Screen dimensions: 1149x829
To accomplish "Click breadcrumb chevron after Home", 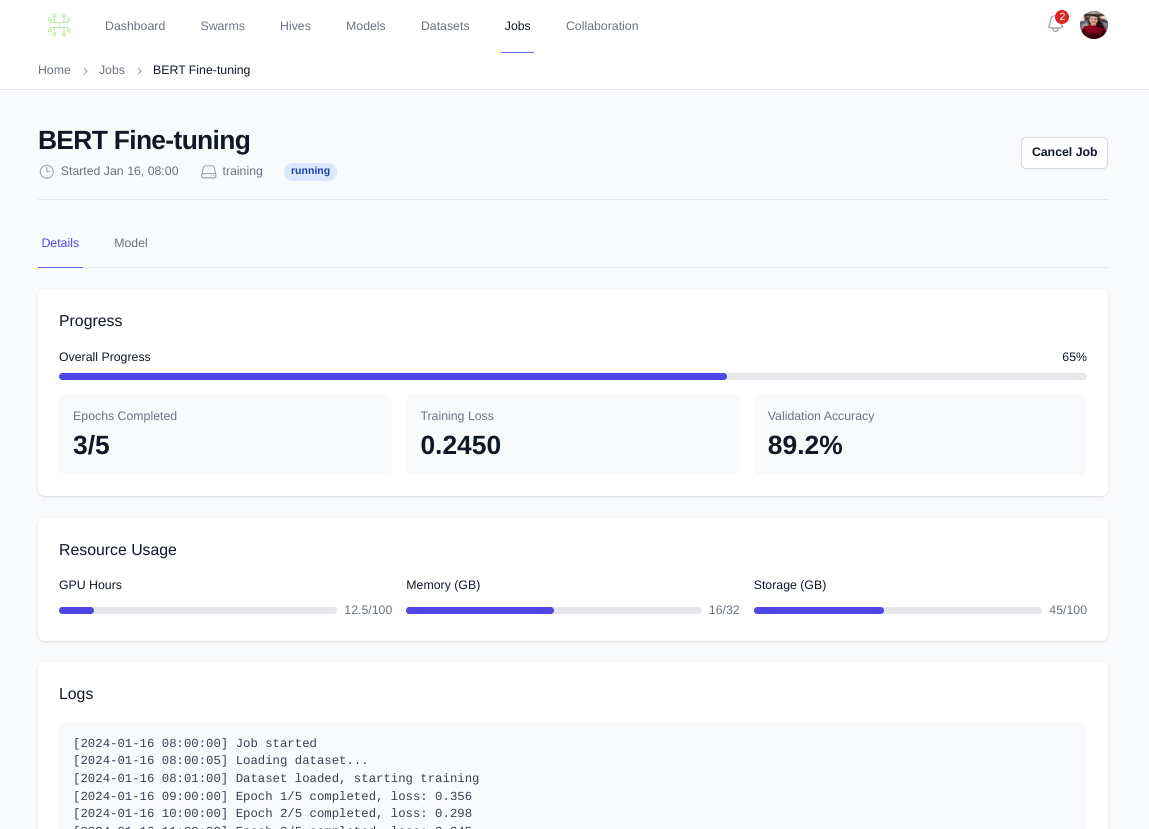I will point(85,71).
